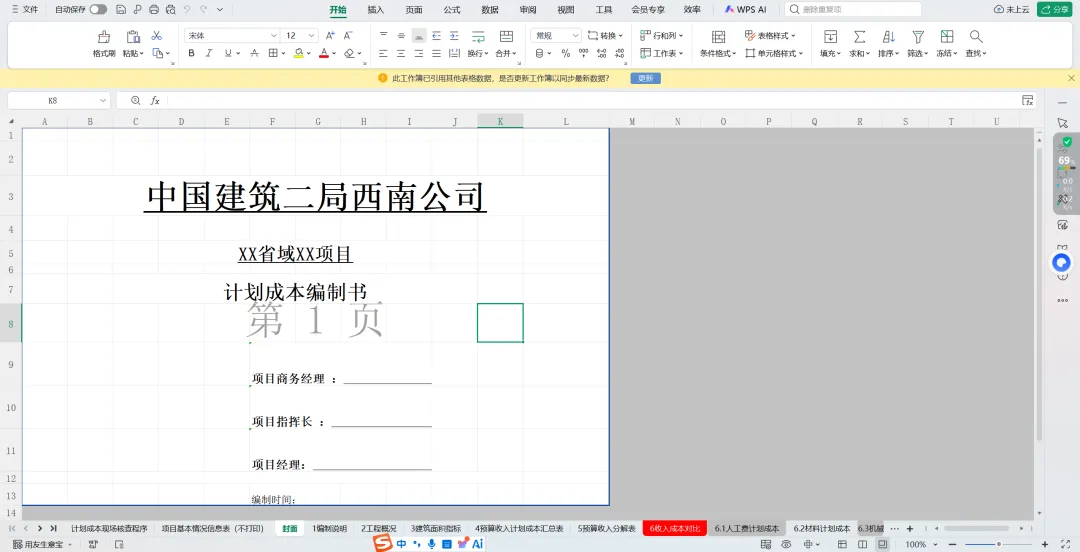Toggle bold formatting

(x=191, y=53)
